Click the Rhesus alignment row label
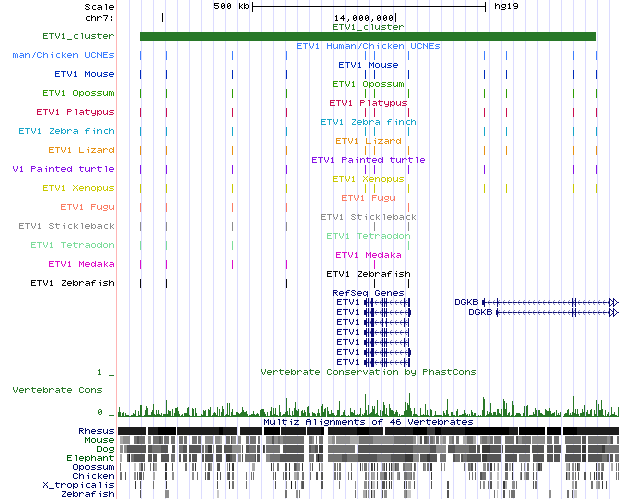This screenshot has height=499, width=620. (96, 431)
